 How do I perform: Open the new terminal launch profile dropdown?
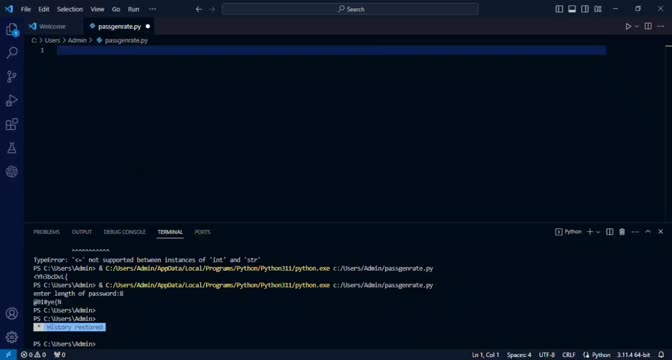point(598,232)
